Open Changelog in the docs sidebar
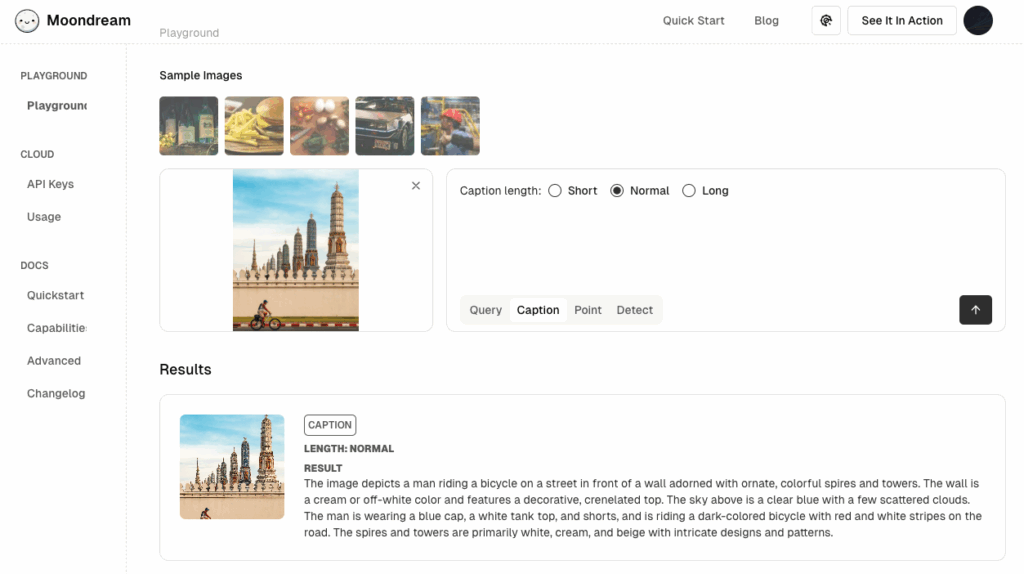Image resolution: width=1024 pixels, height=574 pixels. (56, 394)
